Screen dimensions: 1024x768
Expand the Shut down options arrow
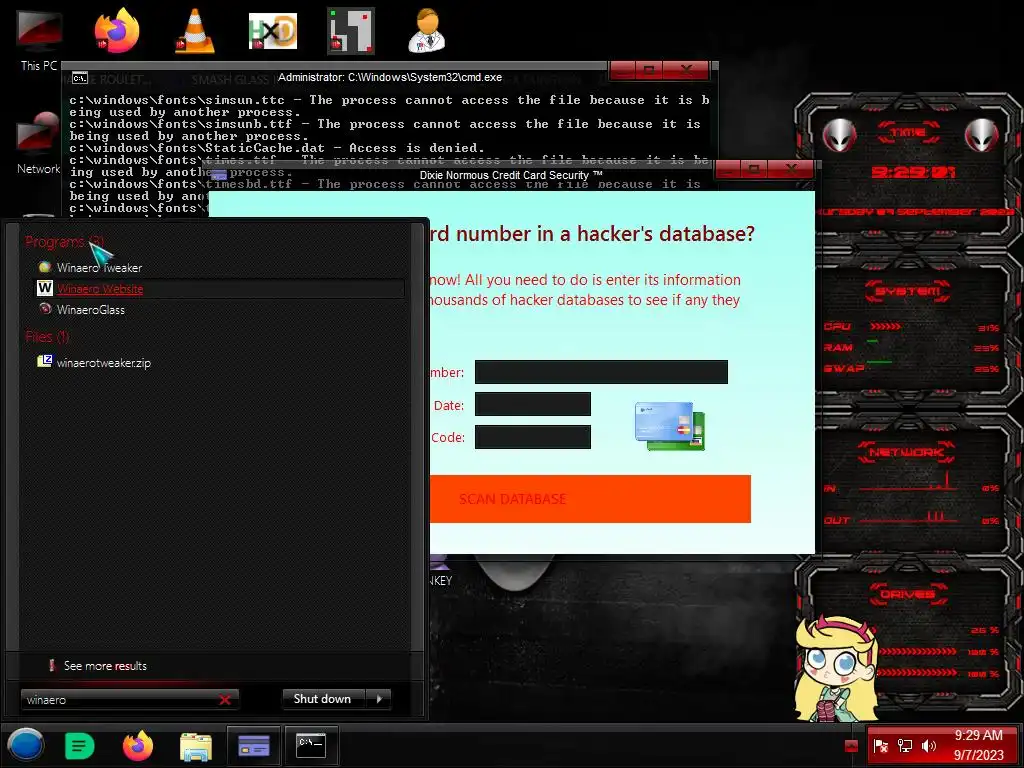(379, 699)
